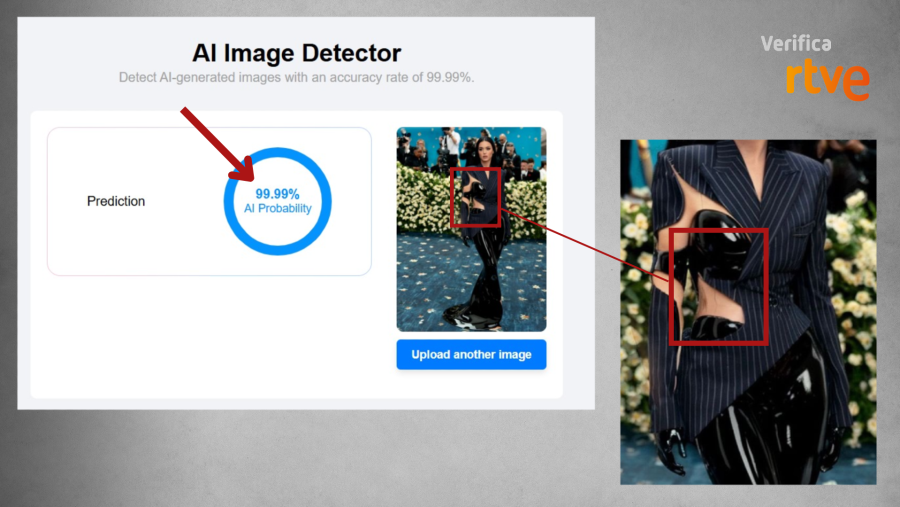Click the red arrow pointing at the result
The height and width of the screenshot is (507, 900).
(x=215, y=140)
